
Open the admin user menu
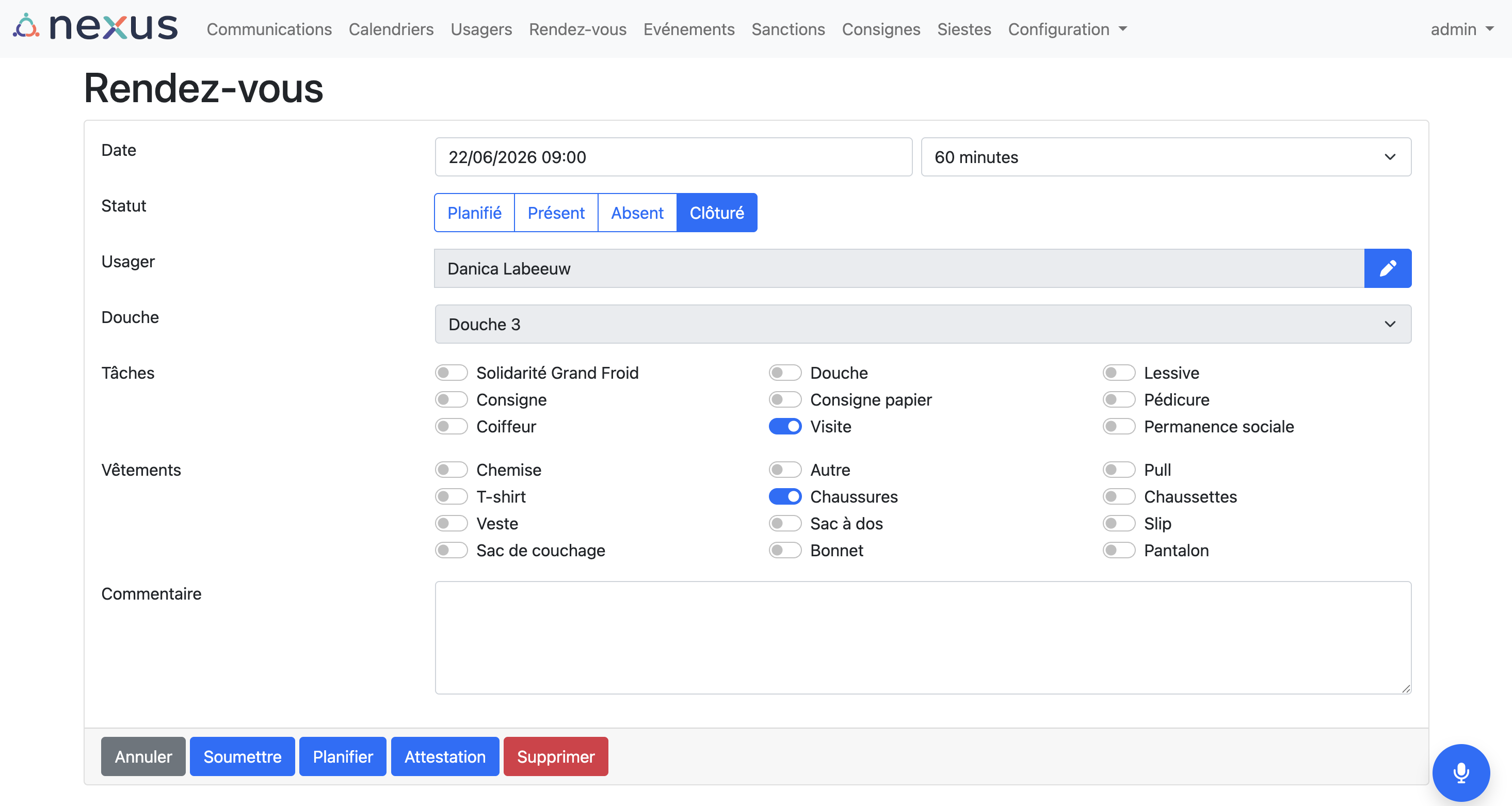click(x=1461, y=29)
